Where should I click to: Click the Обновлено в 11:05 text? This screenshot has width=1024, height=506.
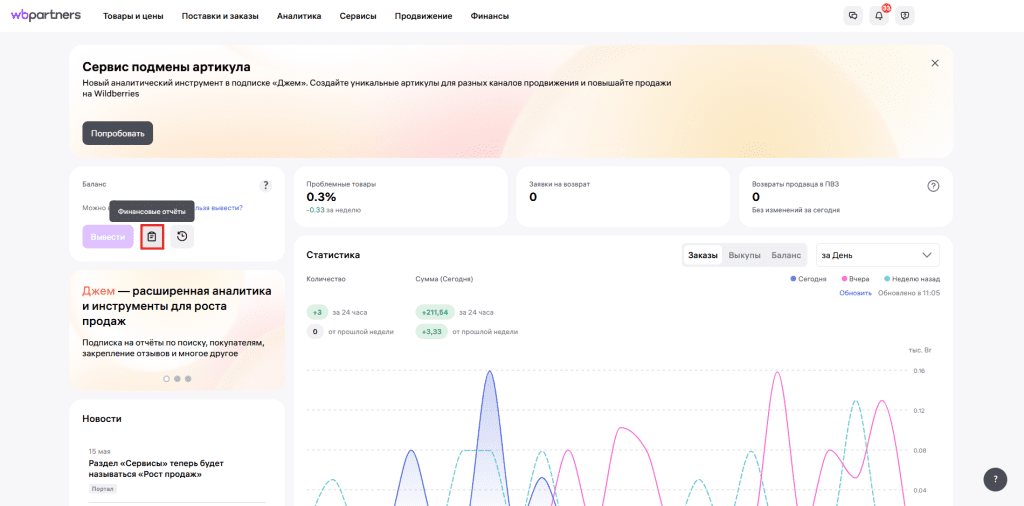pos(909,293)
